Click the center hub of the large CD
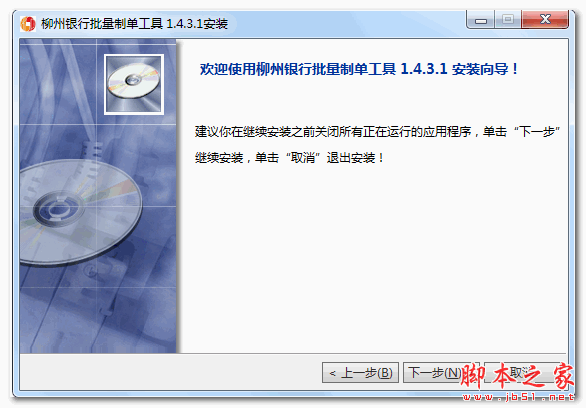 click(x=58, y=208)
